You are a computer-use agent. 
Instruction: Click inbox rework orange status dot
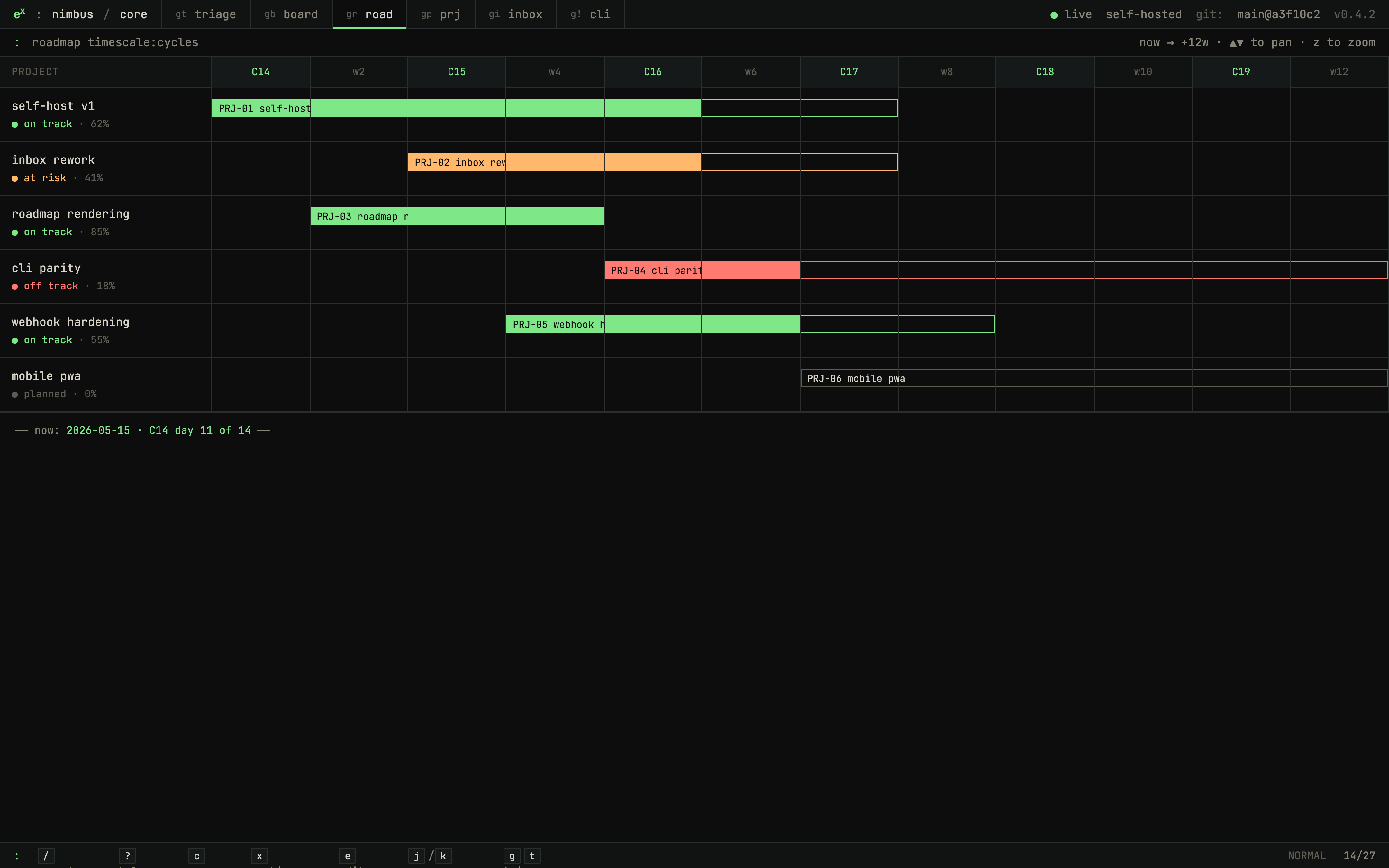coord(15,178)
